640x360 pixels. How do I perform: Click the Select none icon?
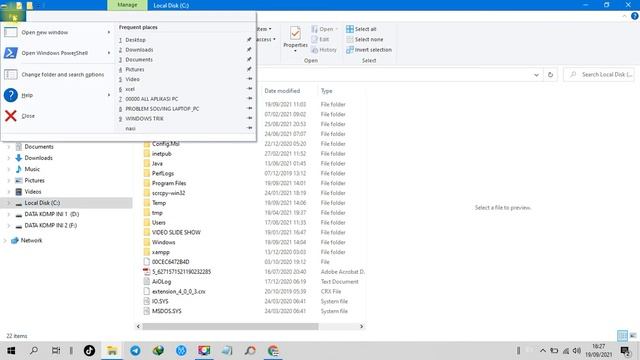click(x=350, y=39)
